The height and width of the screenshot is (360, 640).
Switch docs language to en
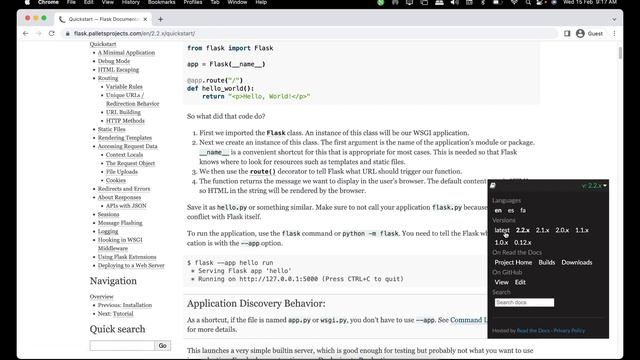click(x=498, y=211)
